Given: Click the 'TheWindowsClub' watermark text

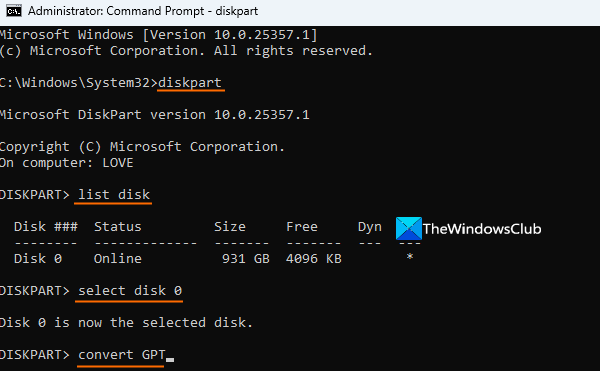Looking at the screenshot, I should (x=482, y=229).
